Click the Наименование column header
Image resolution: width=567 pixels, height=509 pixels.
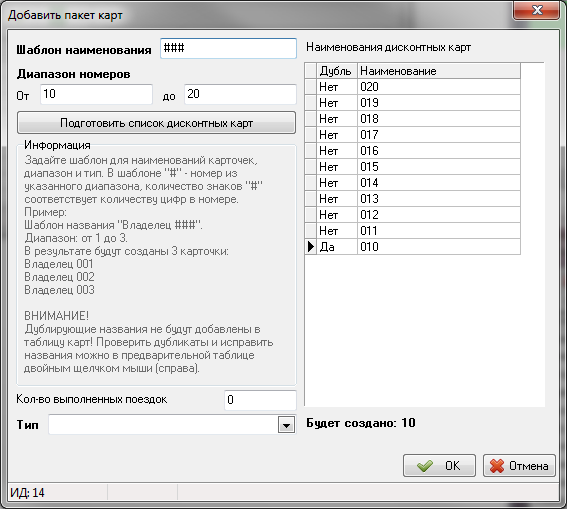tap(439, 71)
